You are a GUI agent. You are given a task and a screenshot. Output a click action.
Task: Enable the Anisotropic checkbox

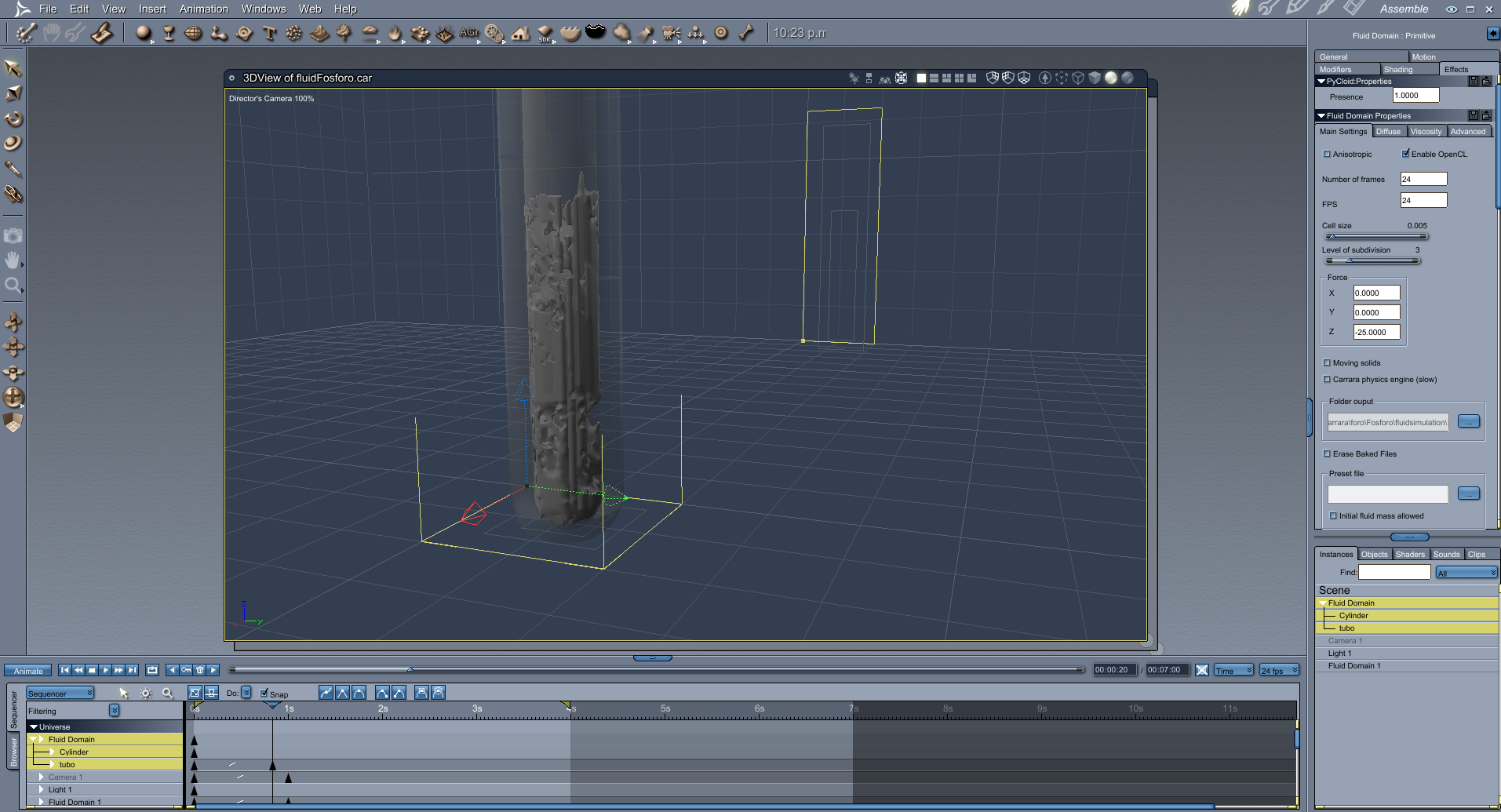1327,155
